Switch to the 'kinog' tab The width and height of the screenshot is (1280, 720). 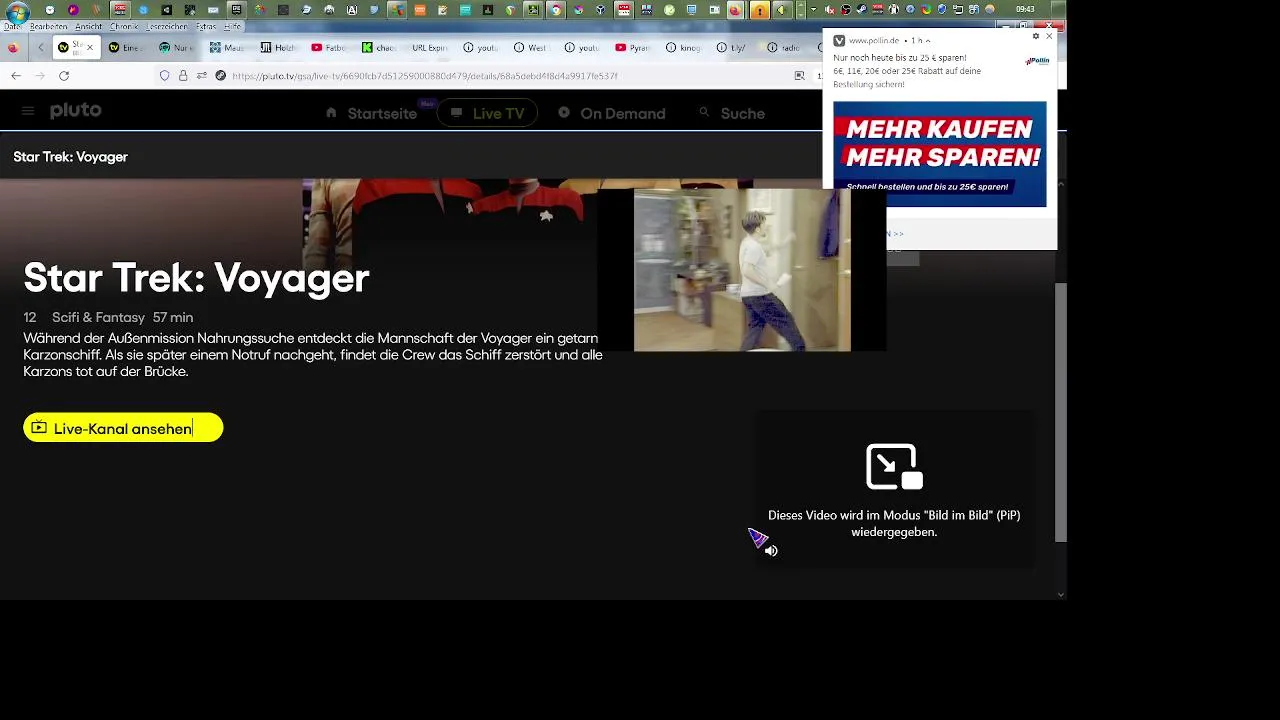[683, 48]
